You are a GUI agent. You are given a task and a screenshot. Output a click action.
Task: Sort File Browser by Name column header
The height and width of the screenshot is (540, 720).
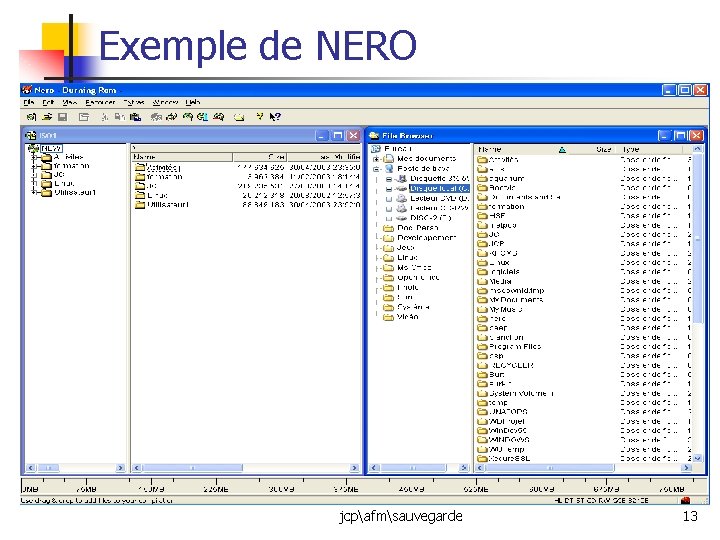point(523,149)
